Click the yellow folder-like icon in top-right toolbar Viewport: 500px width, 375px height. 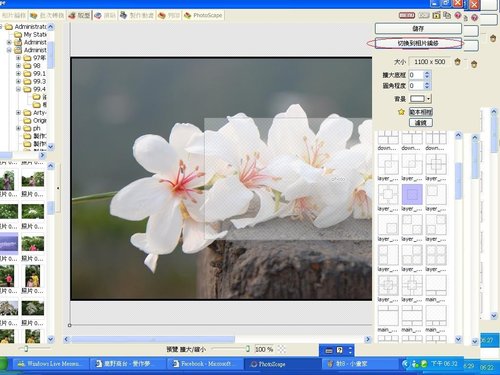[x=436, y=15]
